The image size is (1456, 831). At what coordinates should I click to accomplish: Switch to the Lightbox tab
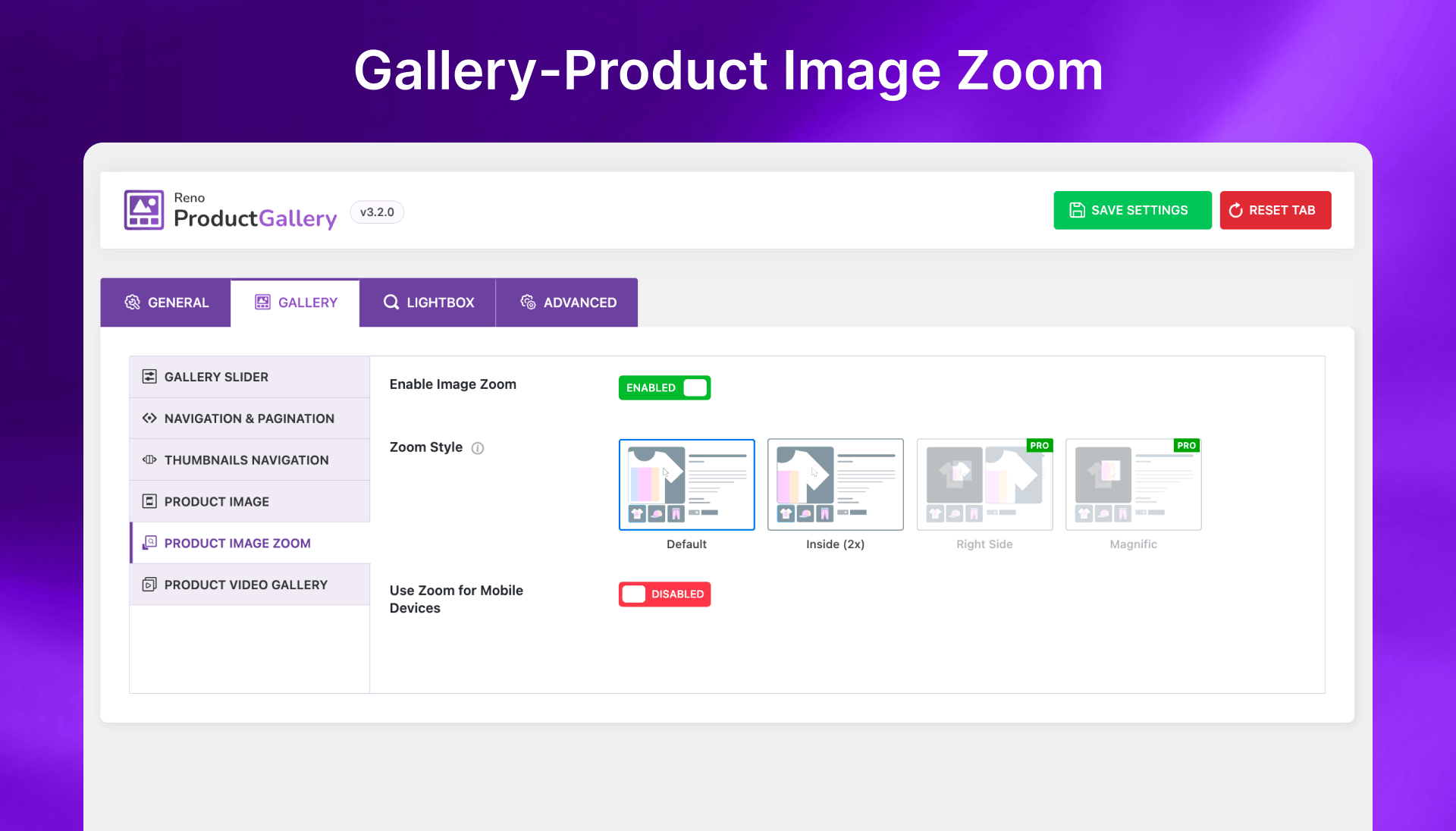pos(428,303)
